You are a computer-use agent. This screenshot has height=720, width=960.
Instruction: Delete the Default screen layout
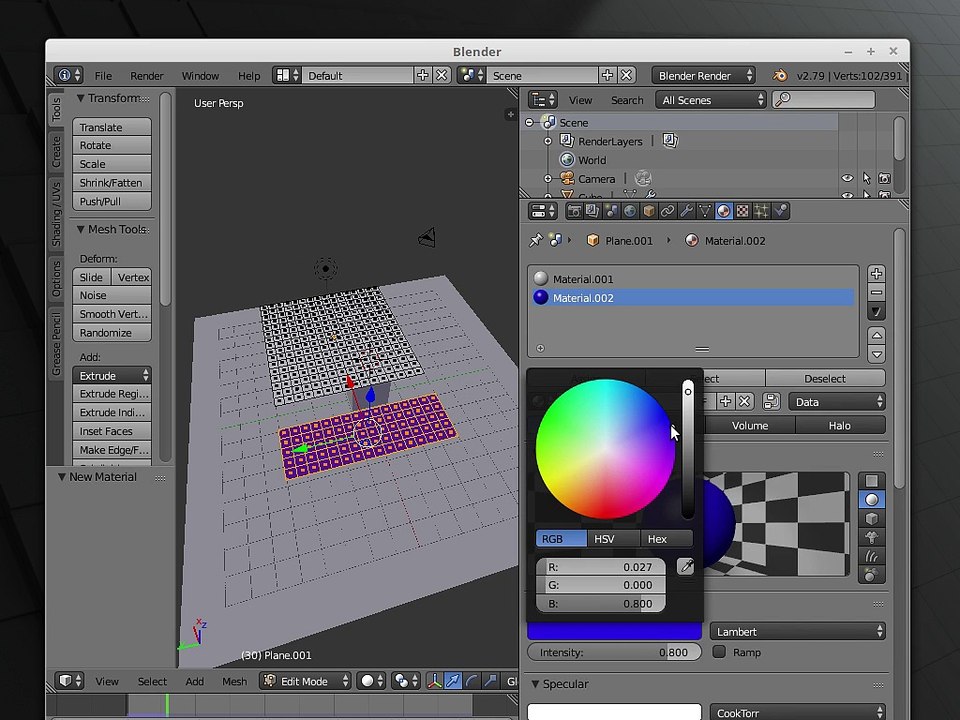(441, 75)
